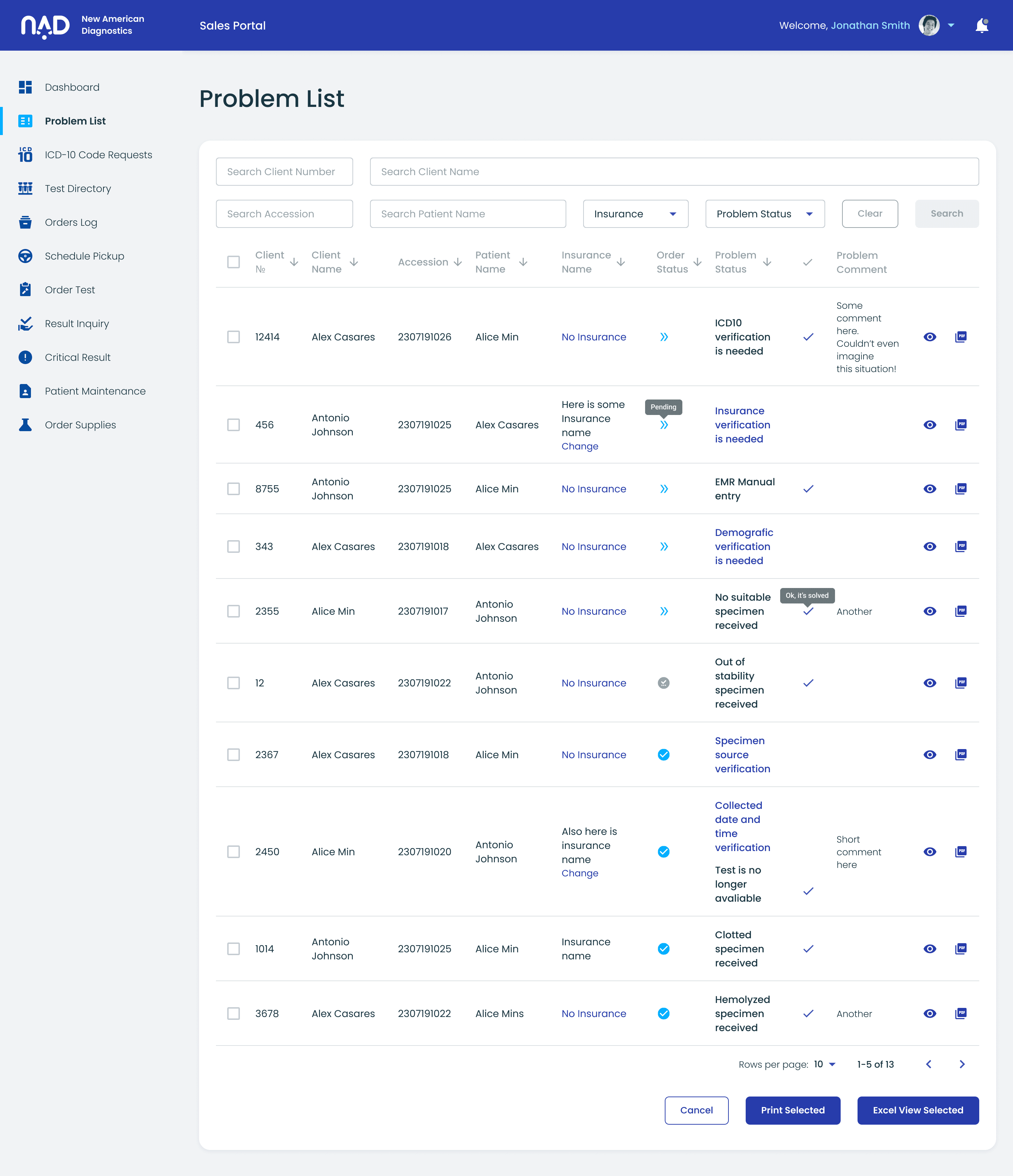Go to previous page of results
The image size is (1013, 1176).
point(929,1064)
